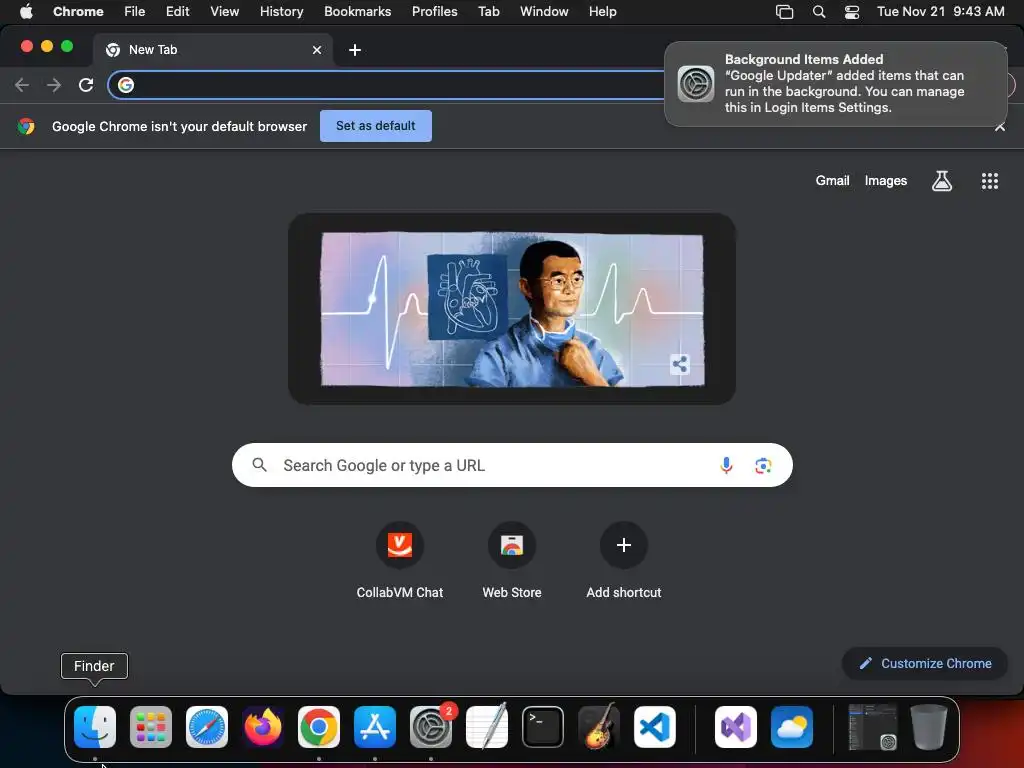Screen dimensions: 1024x768
Task: Open Customize Chrome panel
Action: (925, 664)
